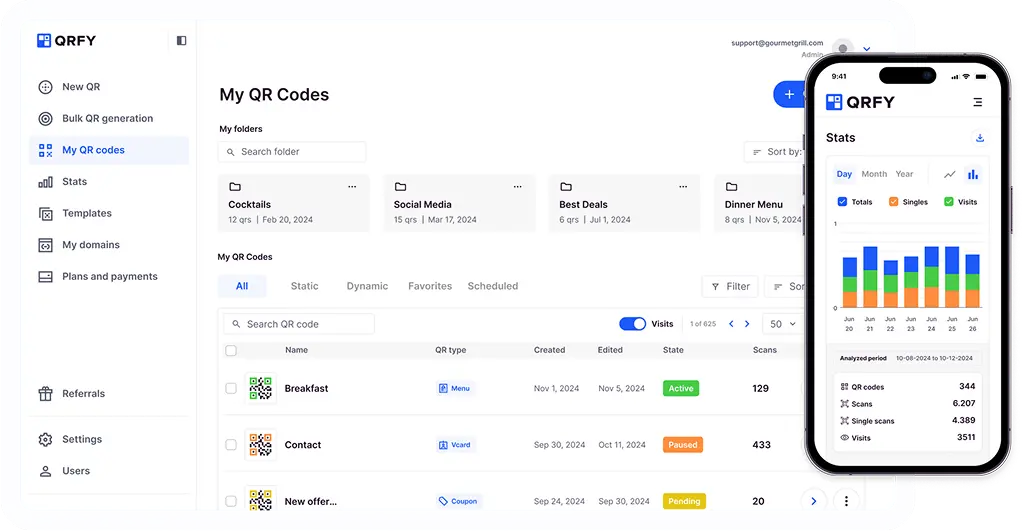Uncheck the Singles chart checkbox
This screenshot has width=1029, height=531.
[x=893, y=202]
